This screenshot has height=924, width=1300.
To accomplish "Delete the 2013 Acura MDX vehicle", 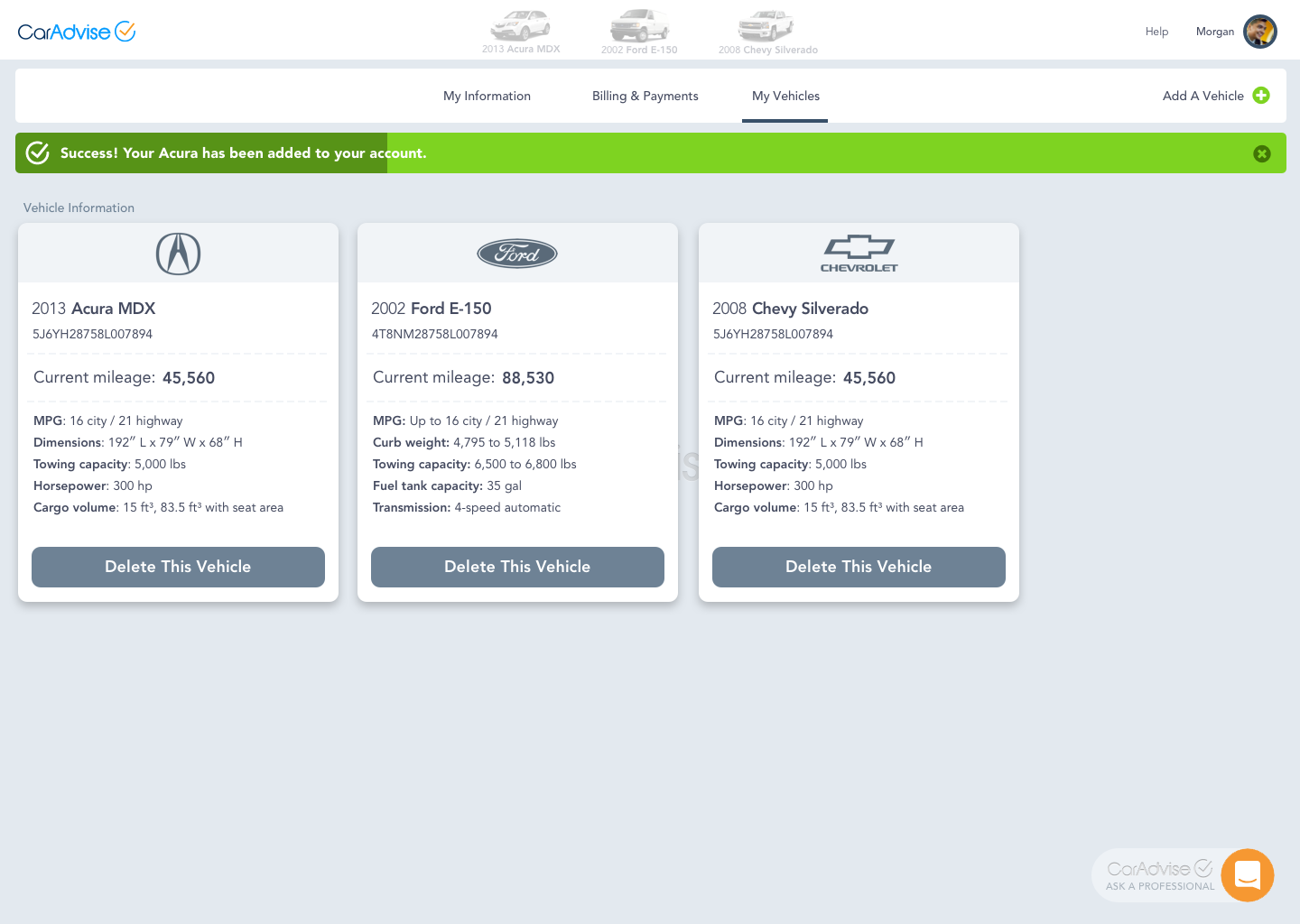I will coord(178,567).
